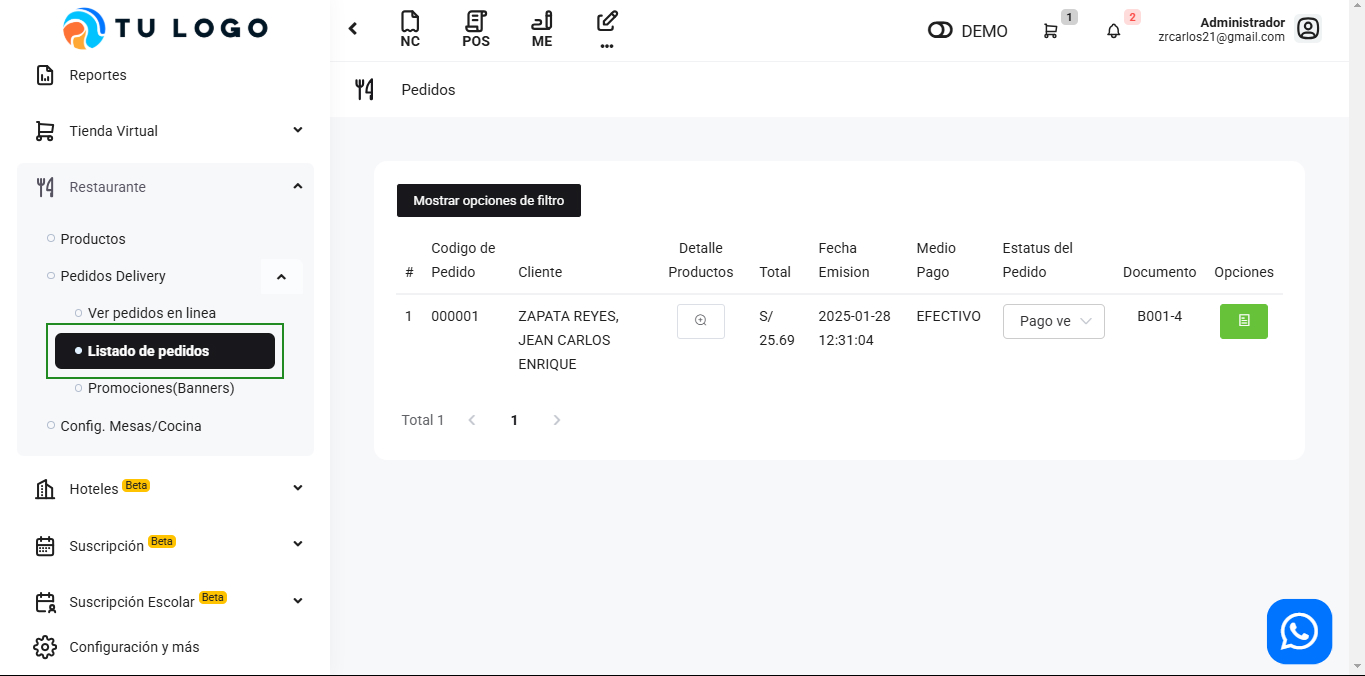
Task: Toggle the DEMO mode switch
Action: [940, 31]
